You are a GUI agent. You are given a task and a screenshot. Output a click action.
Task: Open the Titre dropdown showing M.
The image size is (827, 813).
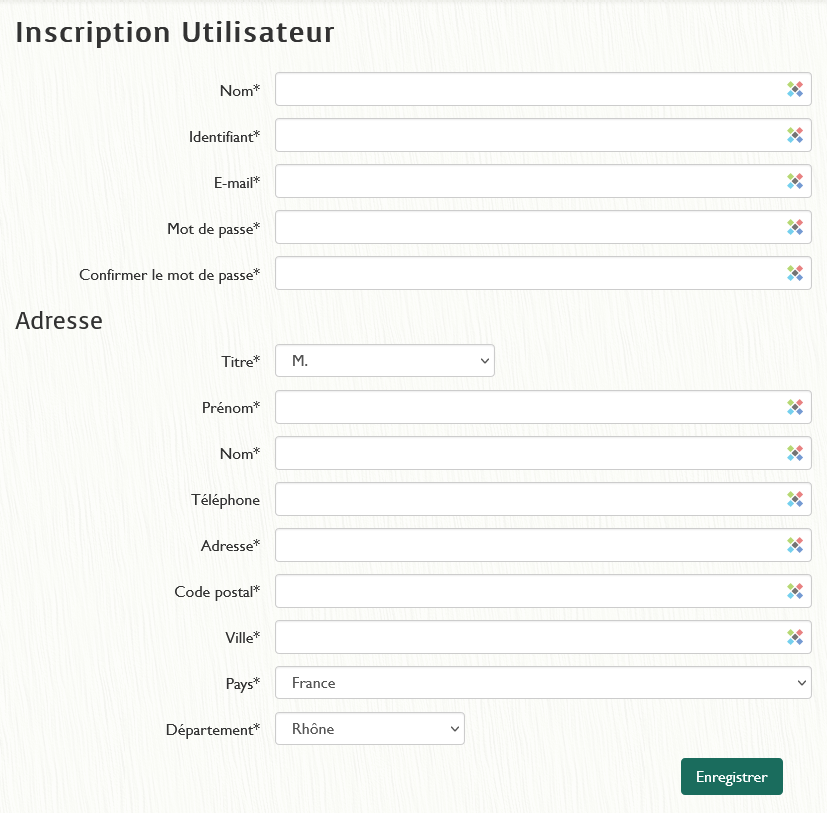click(385, 361)
